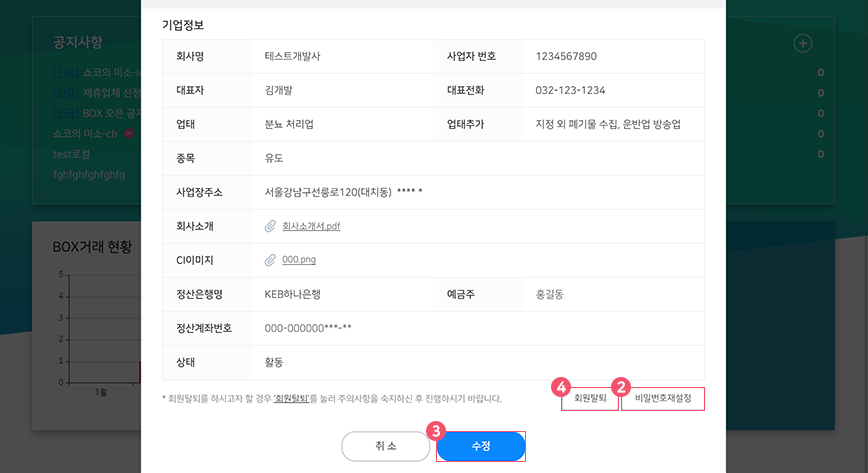
Task: Click the plus icon in 공지사항 panel
Action: (x=803, y=43)
